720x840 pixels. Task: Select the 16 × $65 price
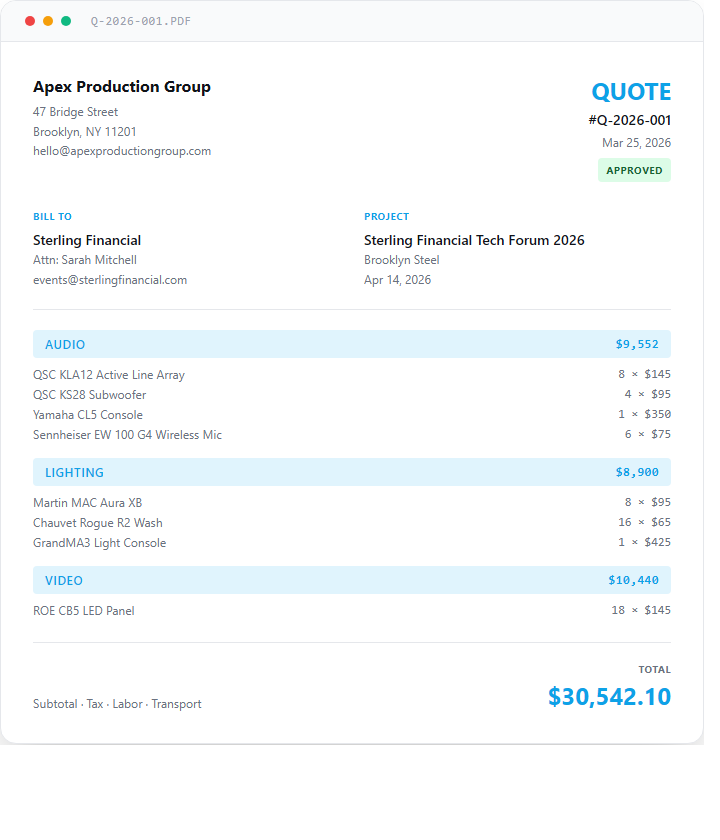[x=644, y=522]
